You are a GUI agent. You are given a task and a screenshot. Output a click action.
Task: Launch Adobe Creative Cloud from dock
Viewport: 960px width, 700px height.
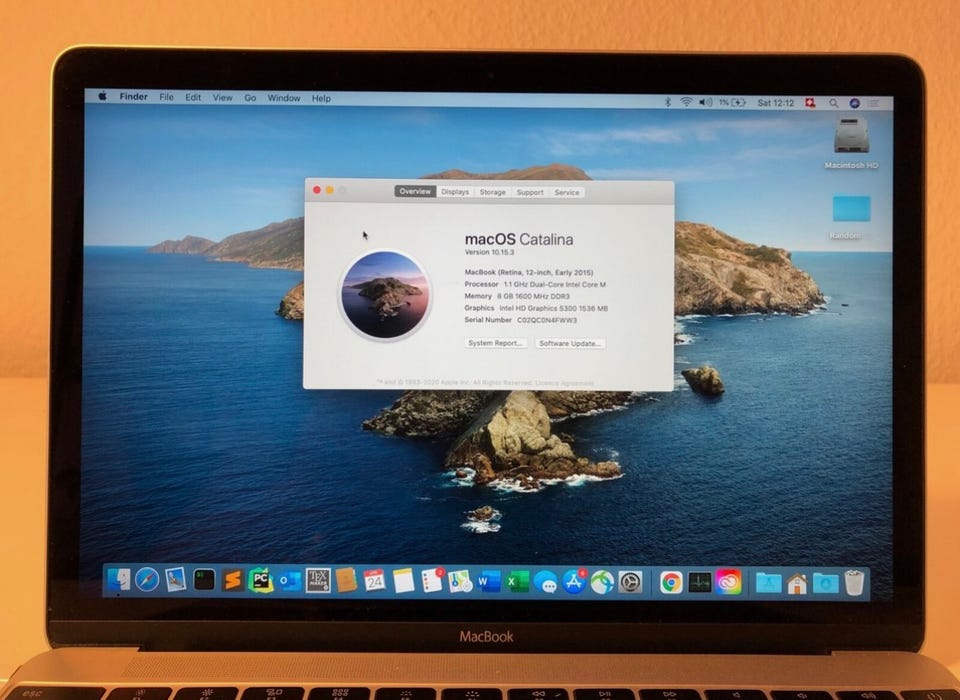[728, 582]
